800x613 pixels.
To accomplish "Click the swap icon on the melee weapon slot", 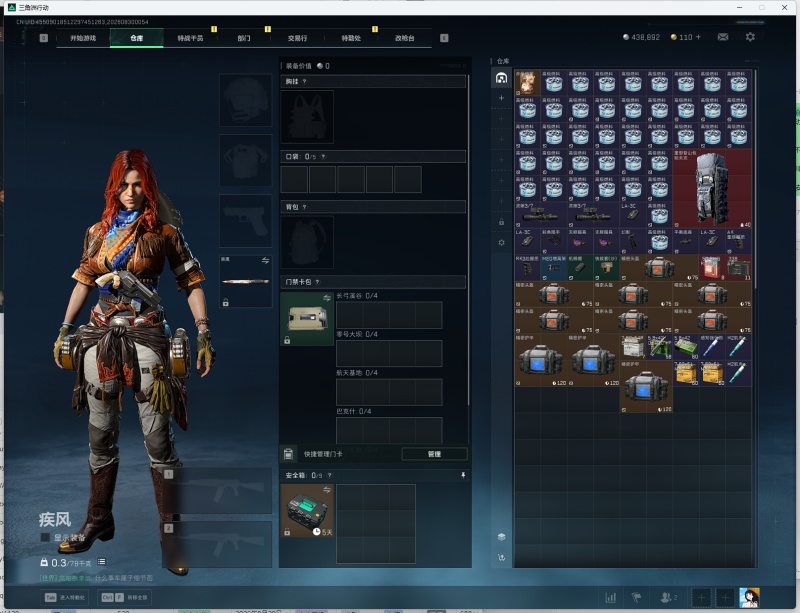I will [265, 261].
